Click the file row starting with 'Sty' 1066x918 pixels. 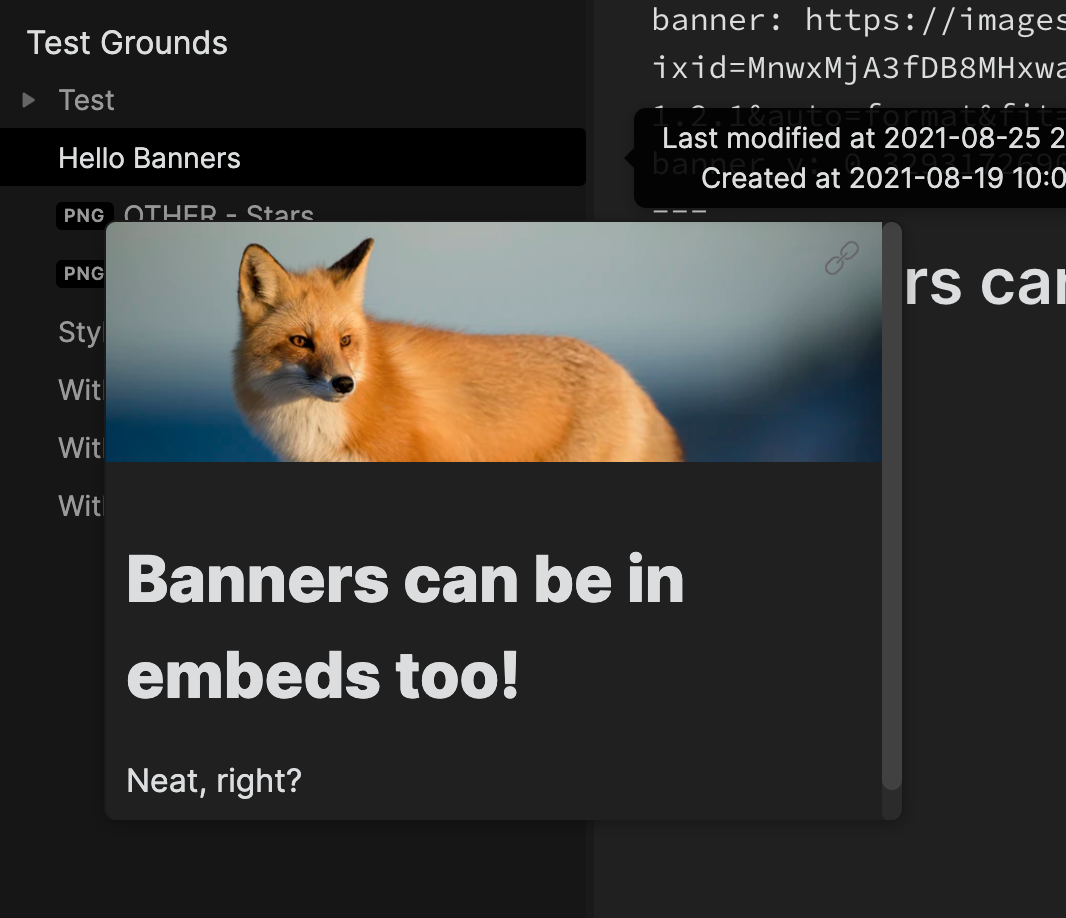coord(80,332)
